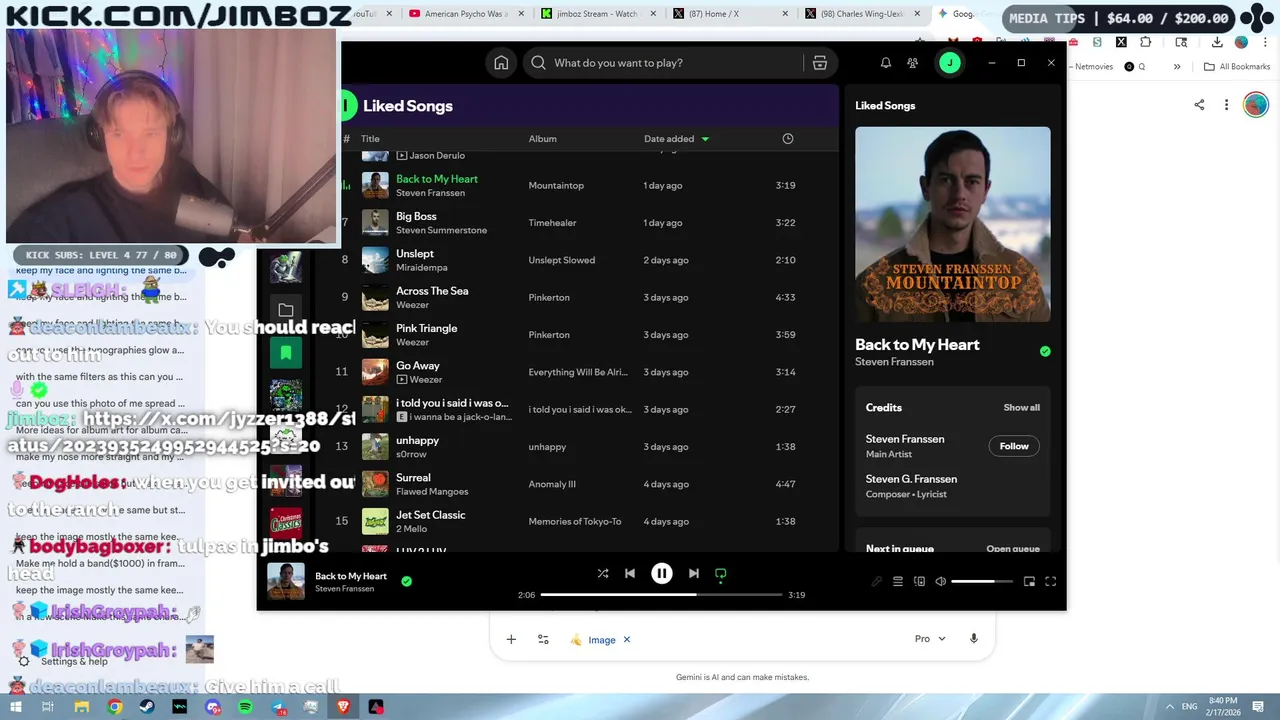Open Spotify miniplayer icon
This screenshot has height=720, width=1280.
[1029, 582]
